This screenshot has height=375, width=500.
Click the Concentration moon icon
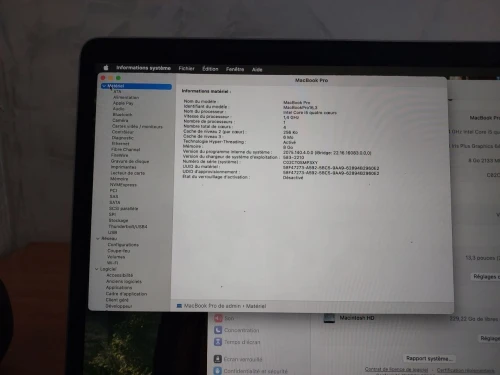coord(218,330)
